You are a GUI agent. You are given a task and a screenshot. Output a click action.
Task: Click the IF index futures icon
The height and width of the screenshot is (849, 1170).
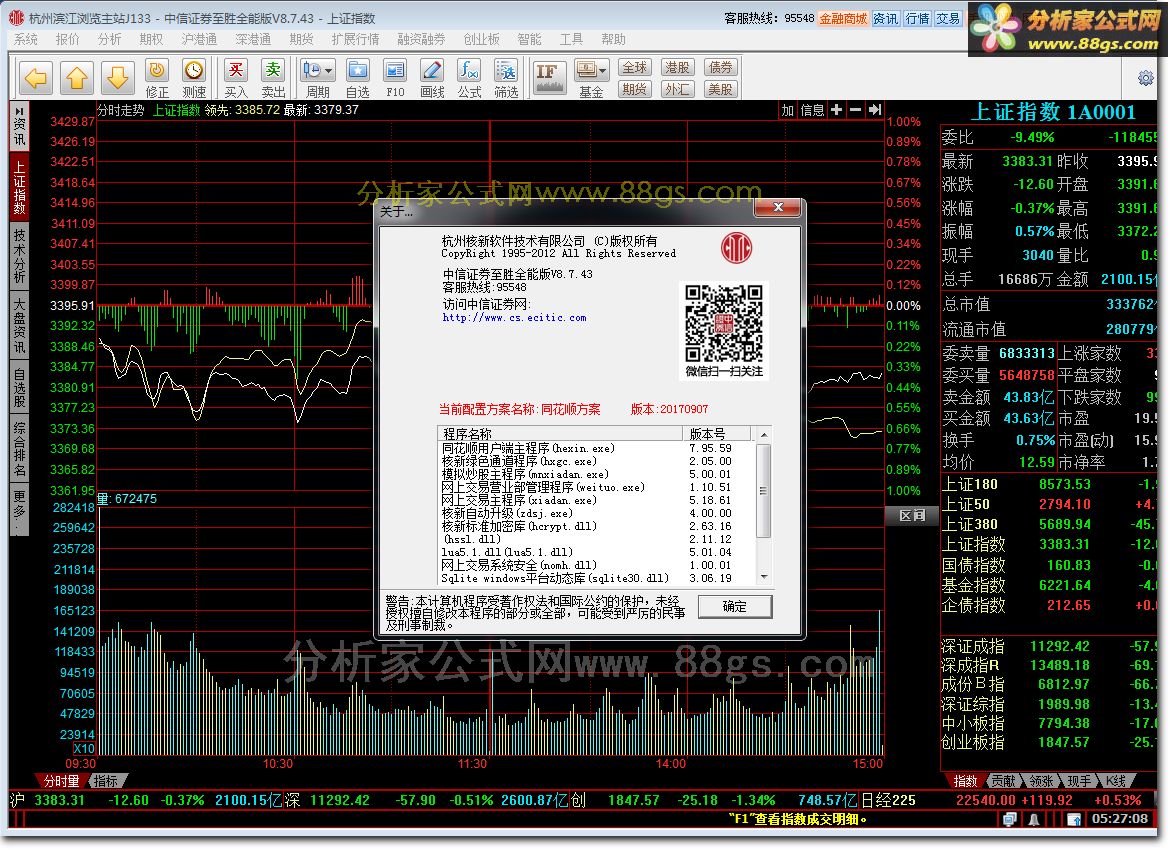click(x=550, y=78)
